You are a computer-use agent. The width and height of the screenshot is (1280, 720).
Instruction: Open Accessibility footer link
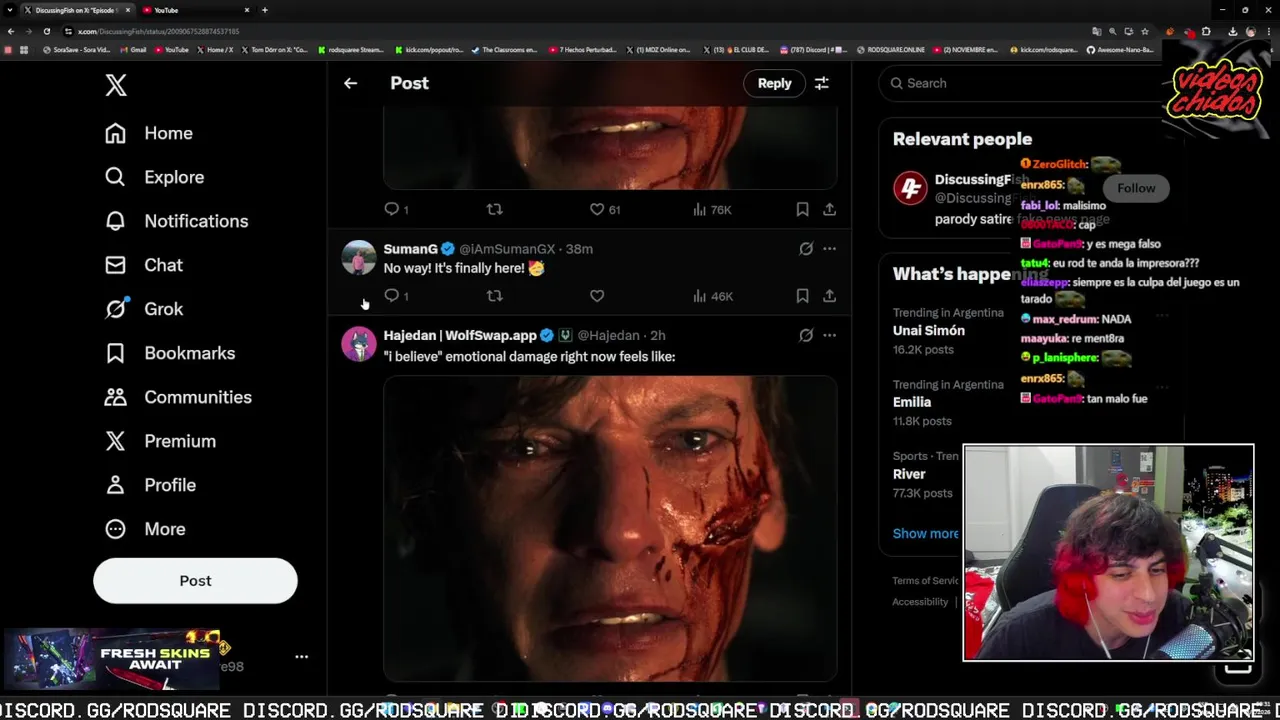point(920,602)
